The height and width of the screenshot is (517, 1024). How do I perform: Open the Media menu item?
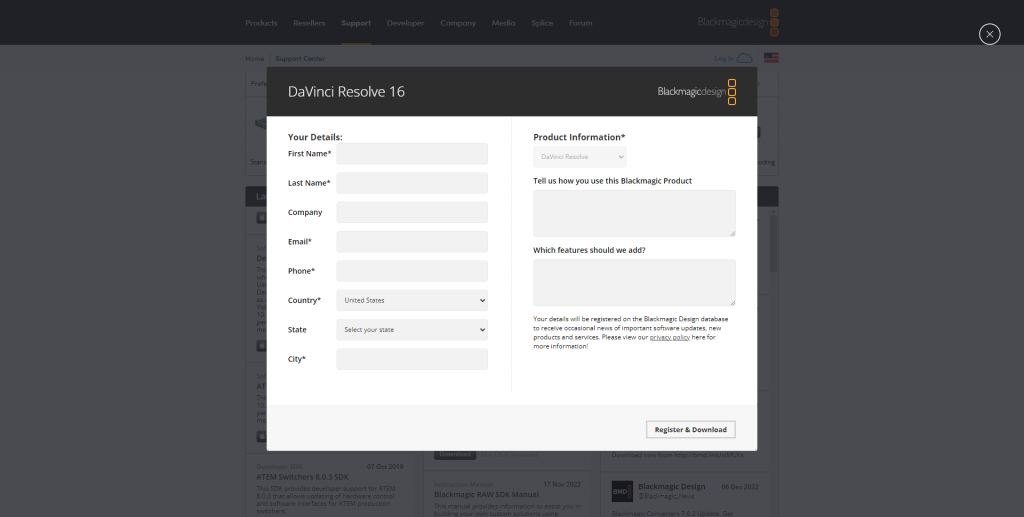[504, 23]
